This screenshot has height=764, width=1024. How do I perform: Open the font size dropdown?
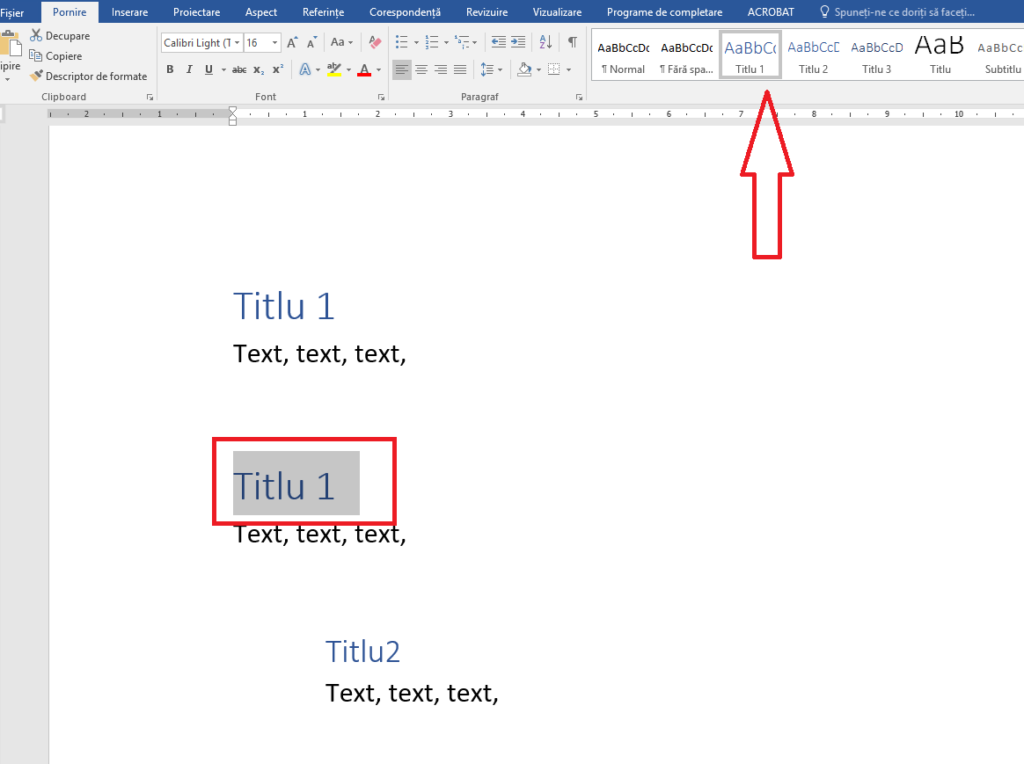coord(275,43)
